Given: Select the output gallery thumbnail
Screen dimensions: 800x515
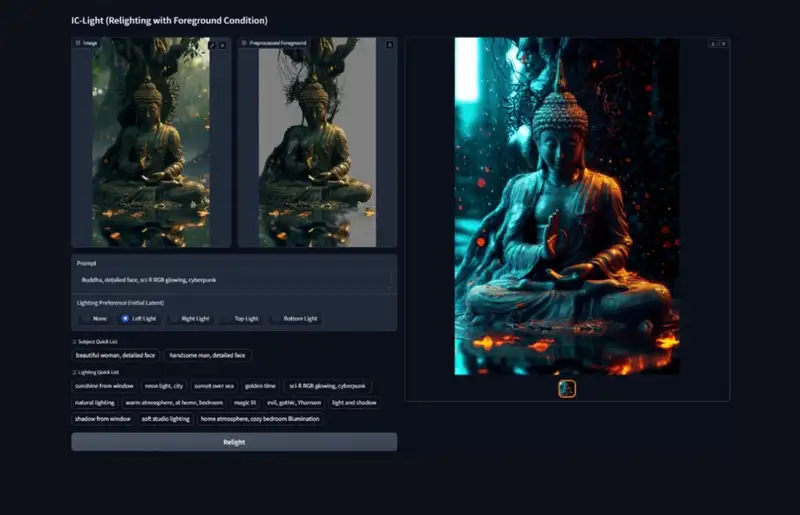Looking at the screenshot, I should (x=567, y=389).
